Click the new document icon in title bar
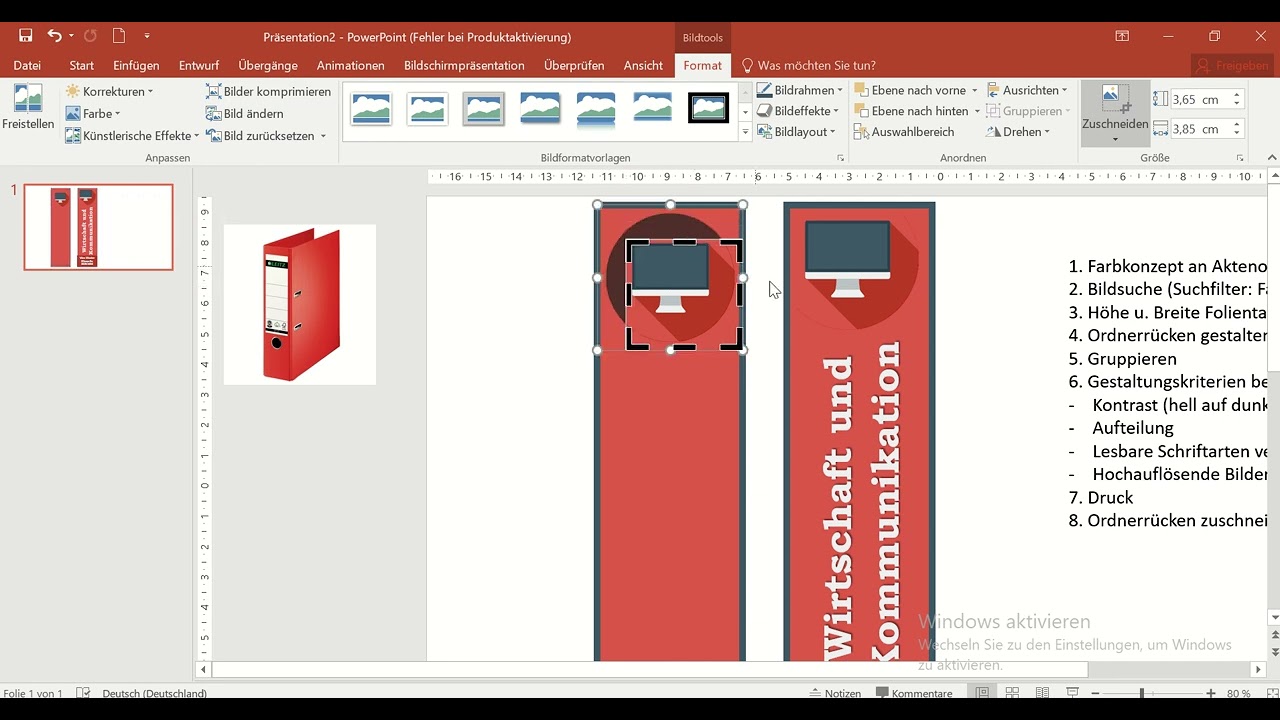 click(x=119, y=36)
